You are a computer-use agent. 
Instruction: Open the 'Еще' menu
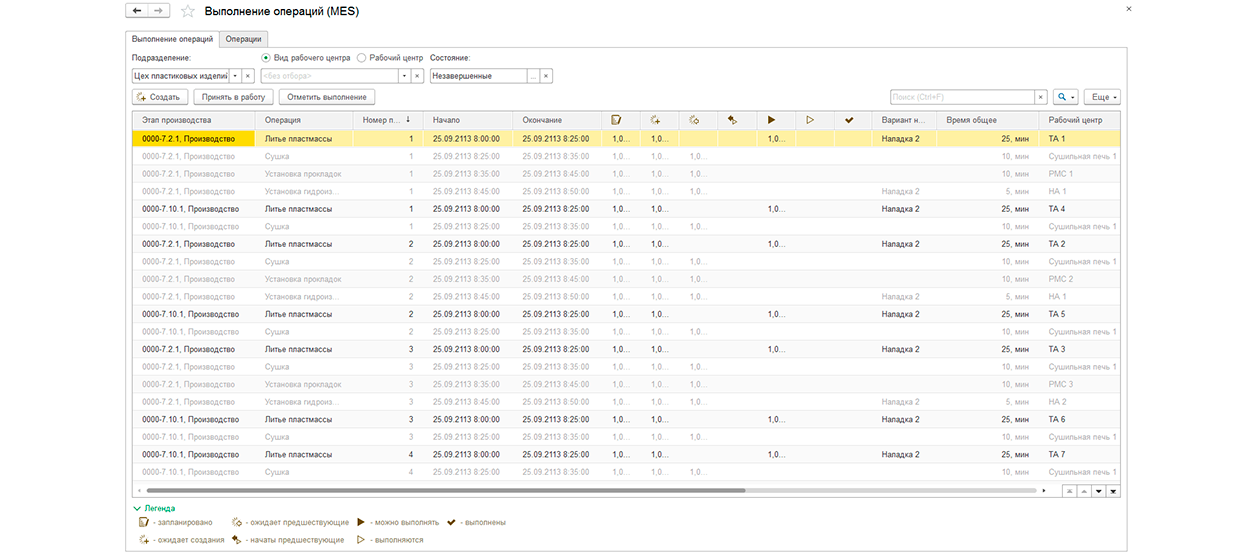pos(1102,97)
